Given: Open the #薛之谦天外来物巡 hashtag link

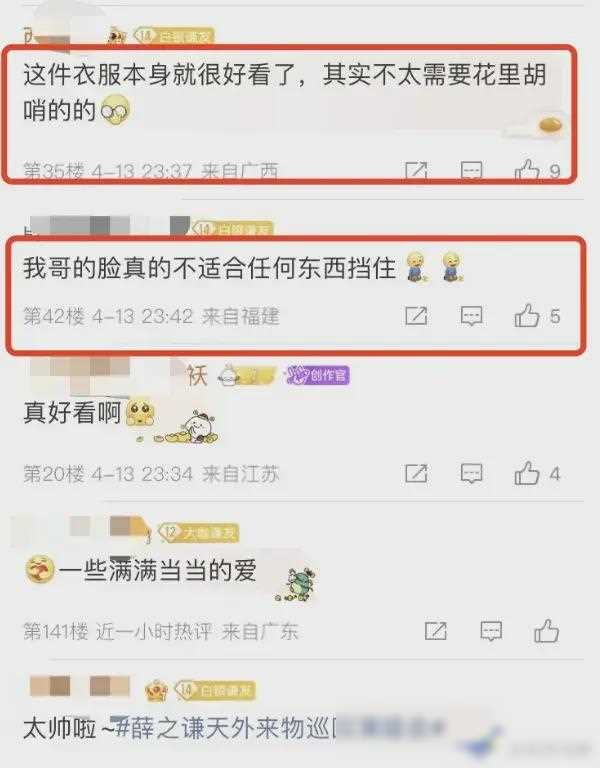Looking at the screenshot, I should [x=224, y=729].
